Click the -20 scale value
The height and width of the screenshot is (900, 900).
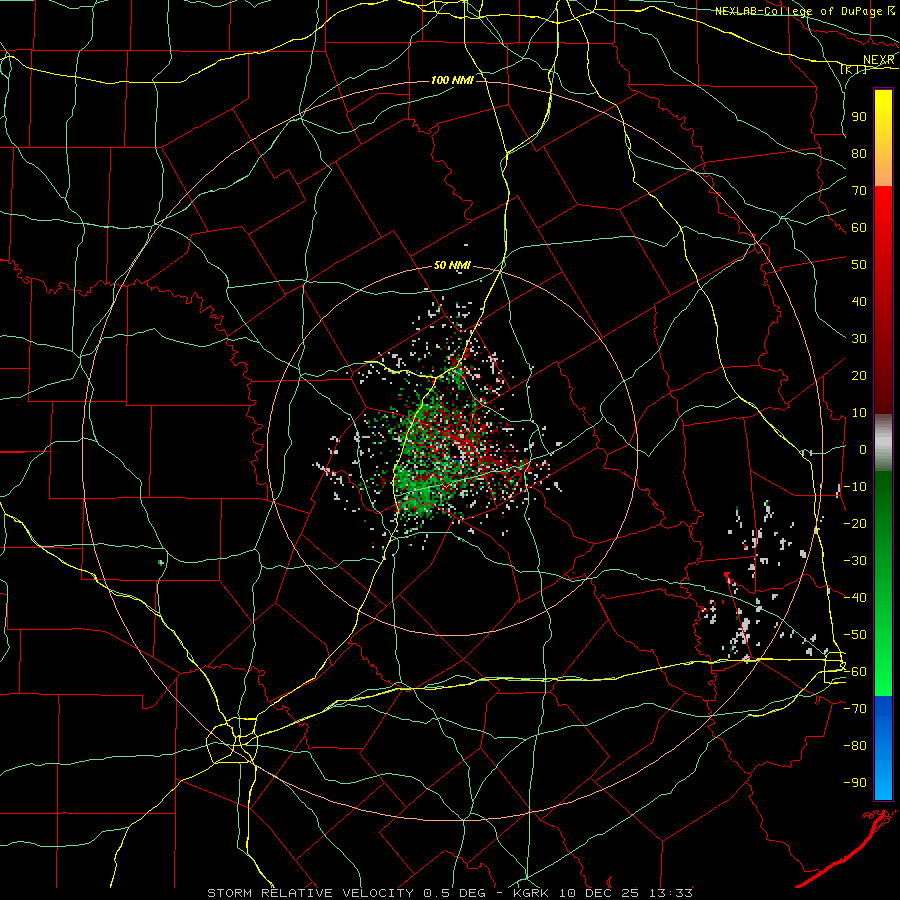(855, 523)
